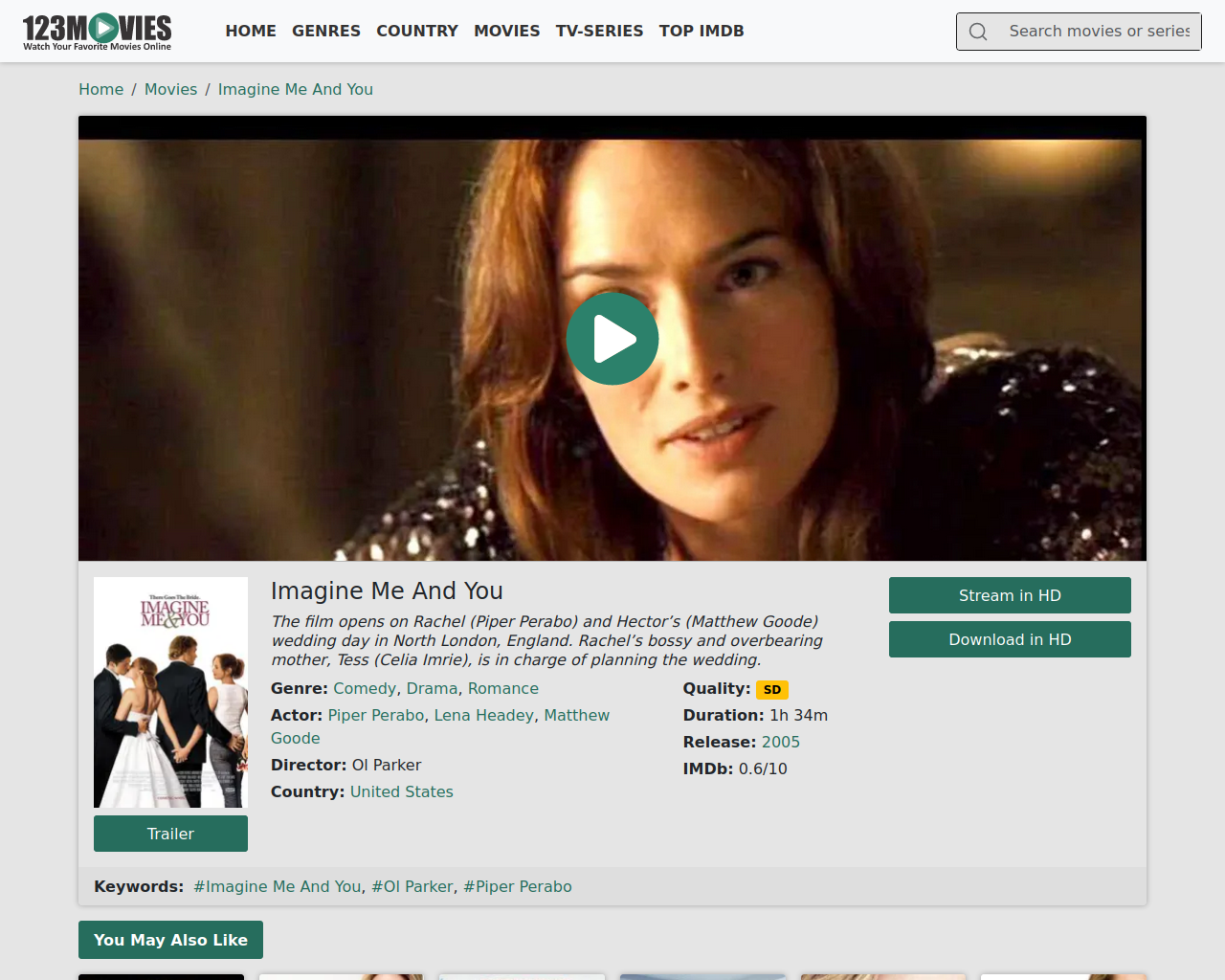Open the COUNTRY menu
Image resolution: width=1225 pixels, height=980 pixels.
pyautogui.click(x=417, y=31)
